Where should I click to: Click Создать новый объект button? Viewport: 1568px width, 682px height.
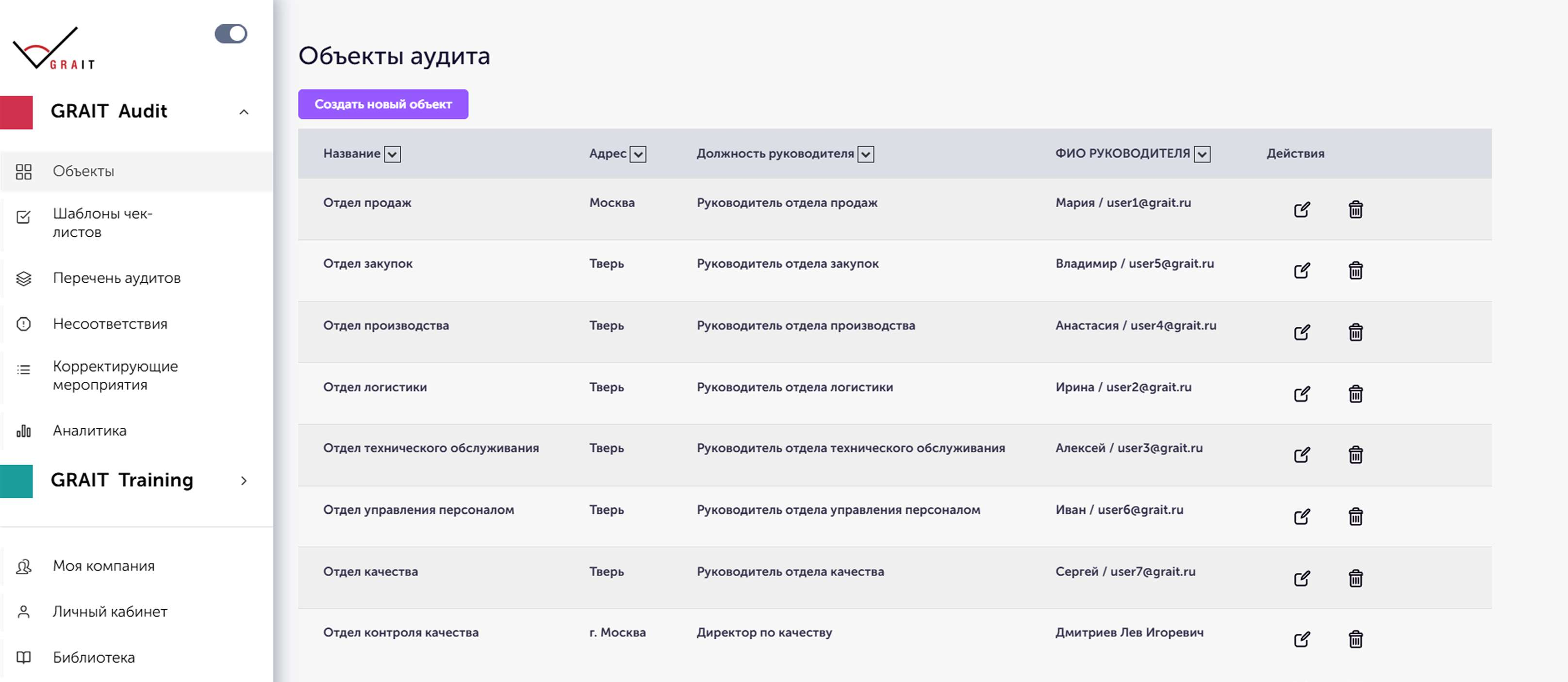tap(383, 104)
